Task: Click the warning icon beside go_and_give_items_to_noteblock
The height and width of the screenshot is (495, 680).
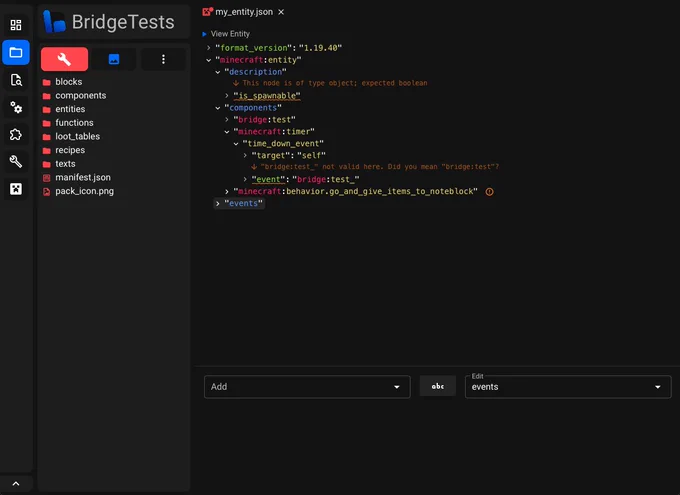Action: (489, 191)
